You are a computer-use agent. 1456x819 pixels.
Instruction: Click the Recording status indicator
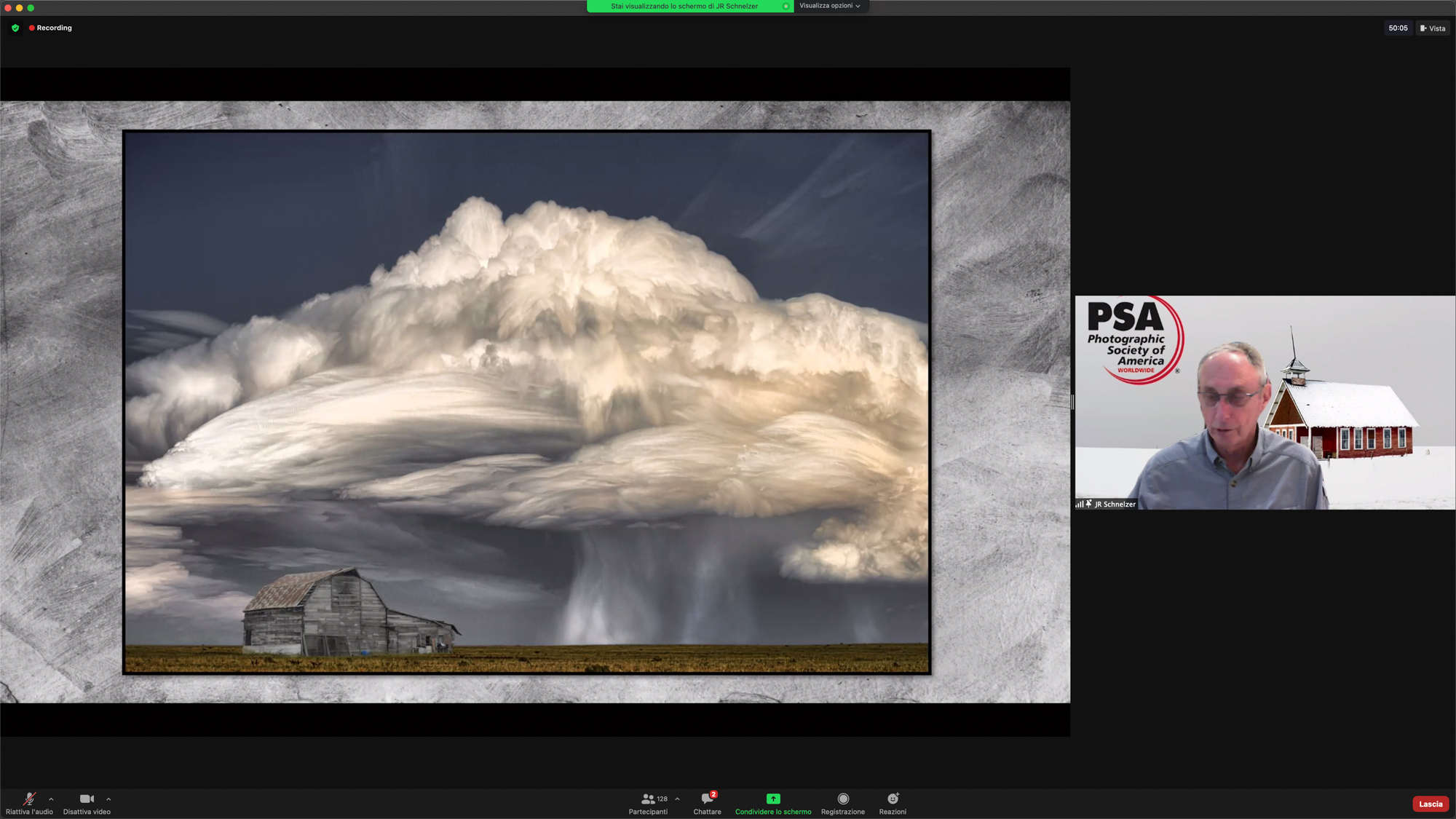tap(50, 28)
